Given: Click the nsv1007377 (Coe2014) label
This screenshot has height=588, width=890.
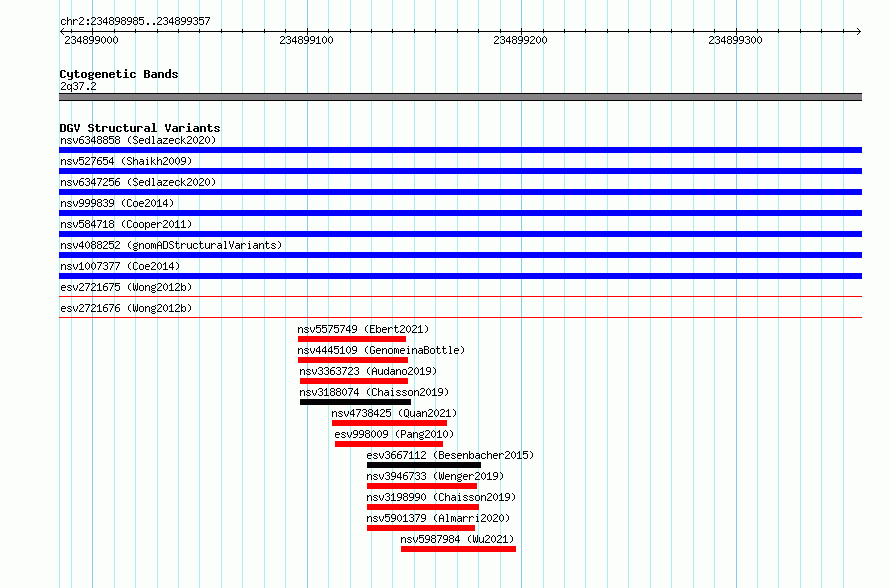Looking at the screenshot, I should (120, 266).
